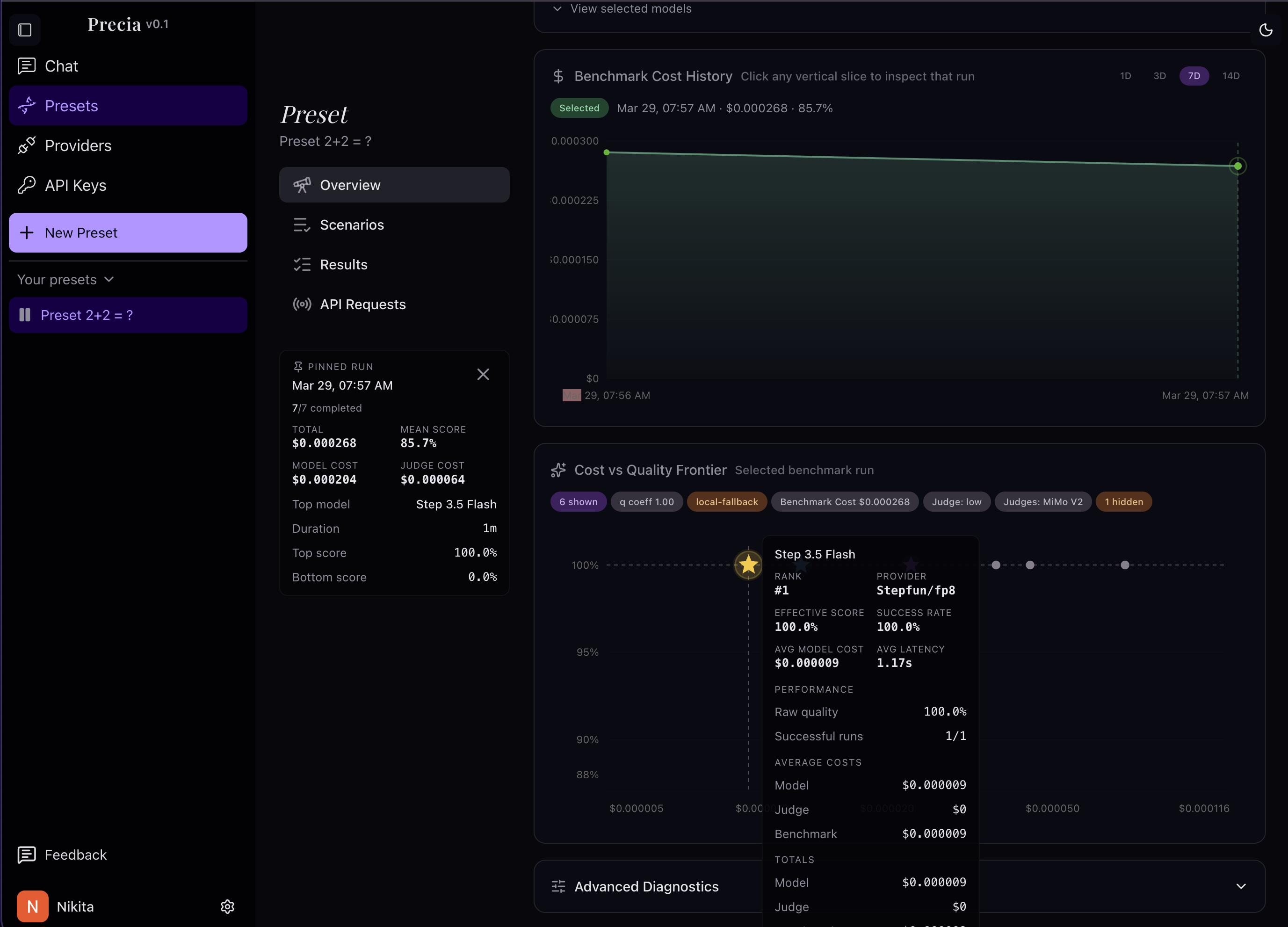This screenshot has width=1288, height=927.
Task: Open the Scenarios tab
Action: (352, 225)
